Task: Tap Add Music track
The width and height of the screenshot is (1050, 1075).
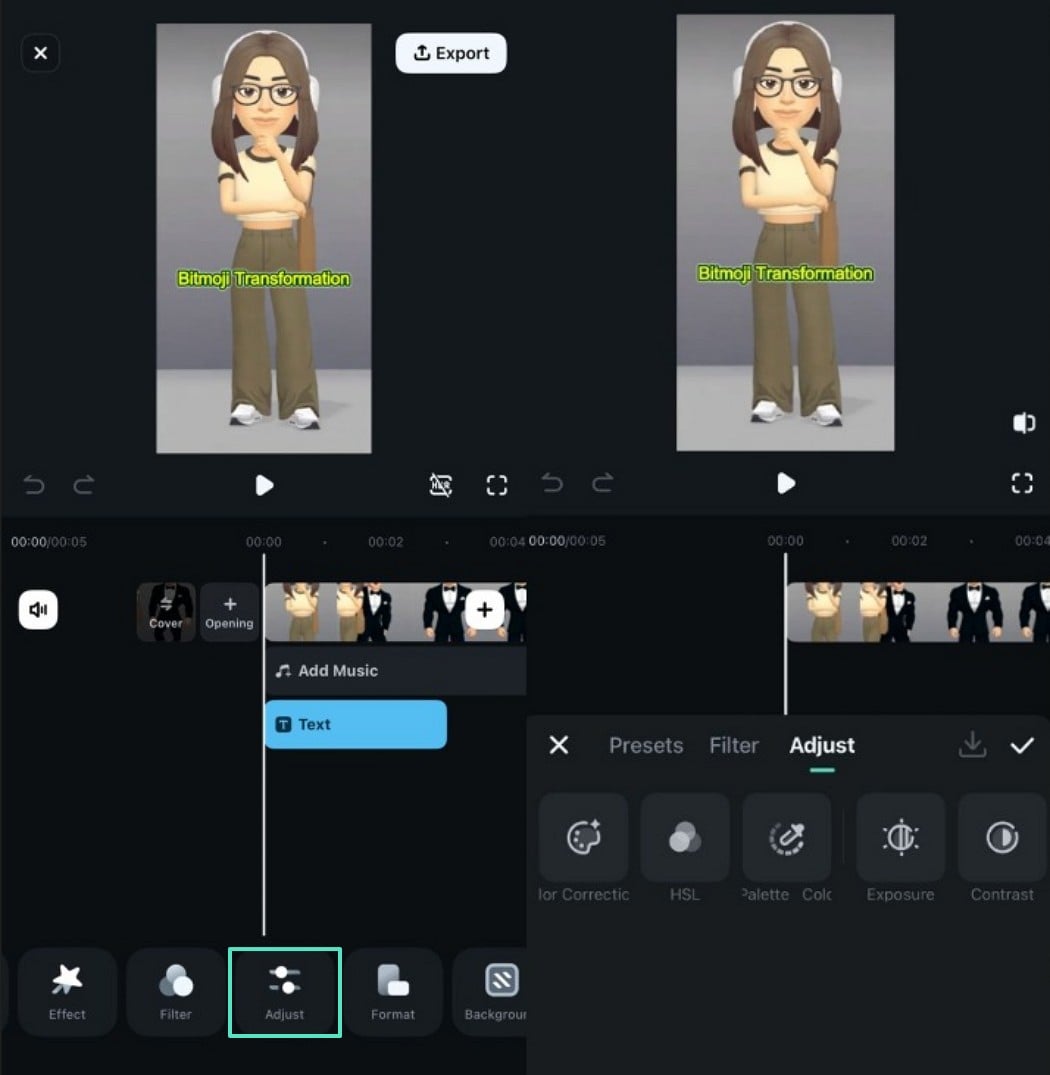Action: click(x=395, y=671)
